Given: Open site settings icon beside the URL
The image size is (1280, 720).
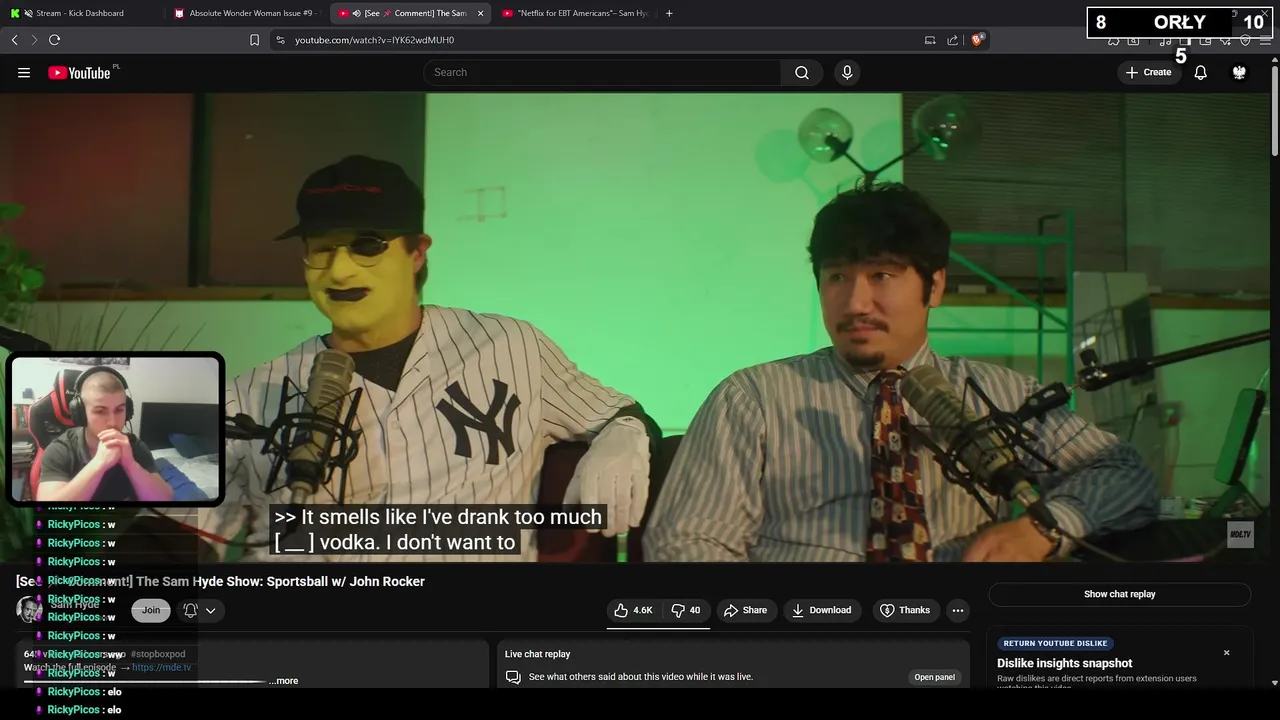Looking at the screenshot, I should tap(280, 40).
